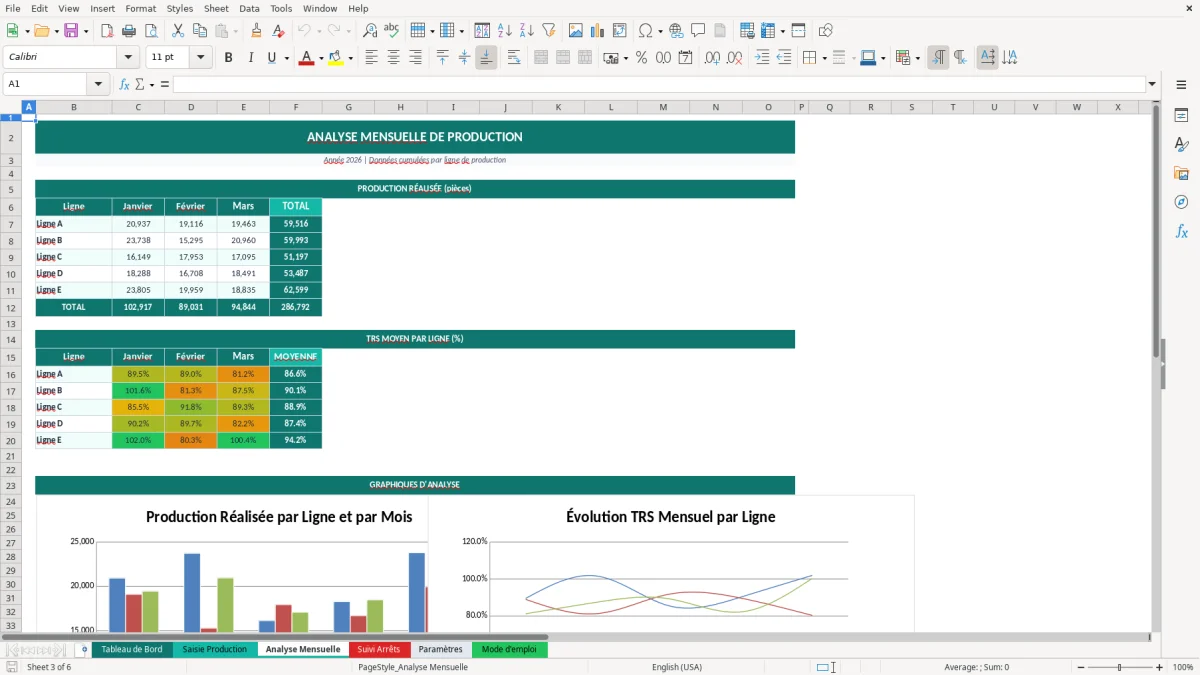The image size is (1200, 675).
Task: Insert a pivot table
Action: [619, 31]
